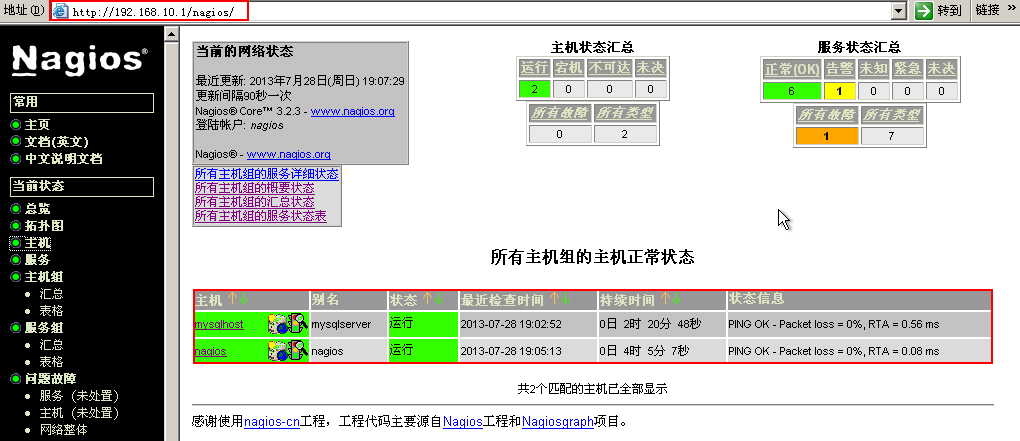1020x441 pixels.
Task: Open 汇总 under 主机组
Action: [51, 293]
